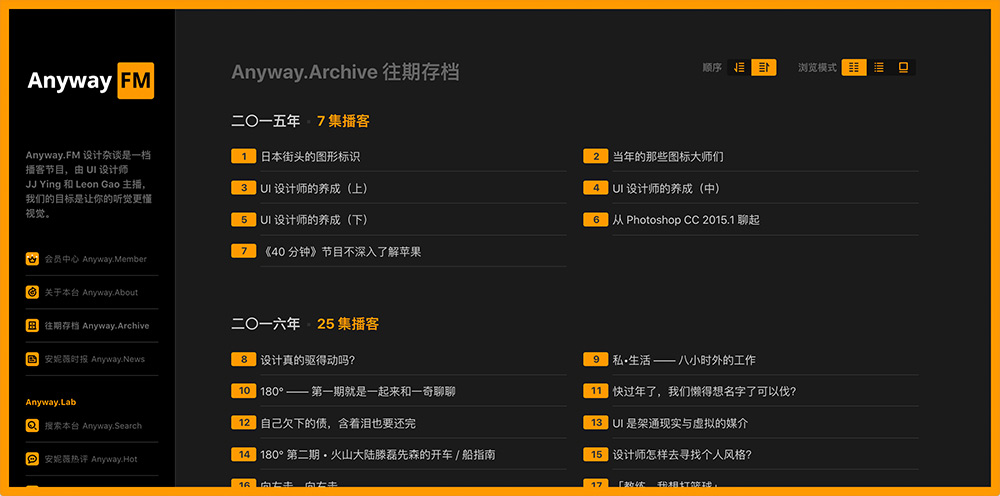Screen dimensions: 1000x496
Task: Click the 7 集播客 count label
Action: pyautogui.click(x=343, y=121)
